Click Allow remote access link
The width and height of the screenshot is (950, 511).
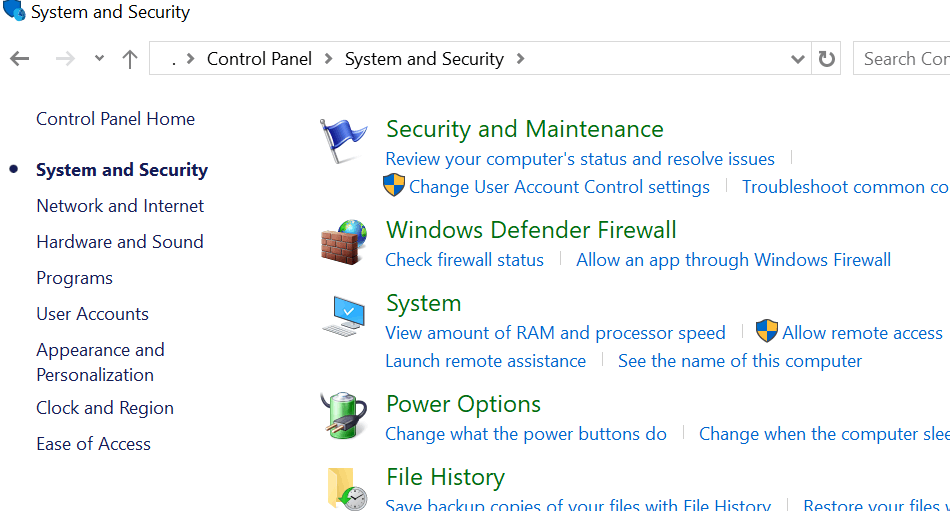tap(862, 333)
